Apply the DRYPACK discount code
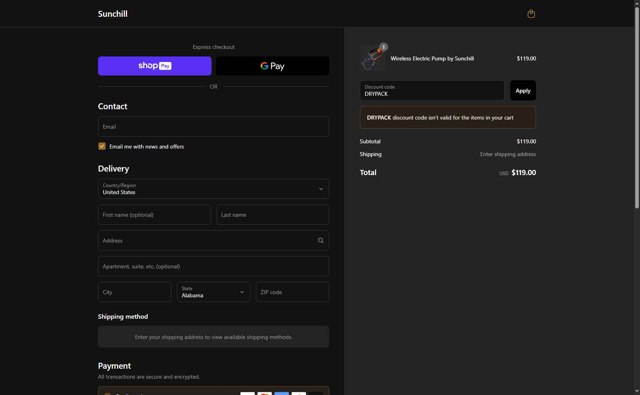Viewport: 640px width, 395px height. (x=523, y=91)
